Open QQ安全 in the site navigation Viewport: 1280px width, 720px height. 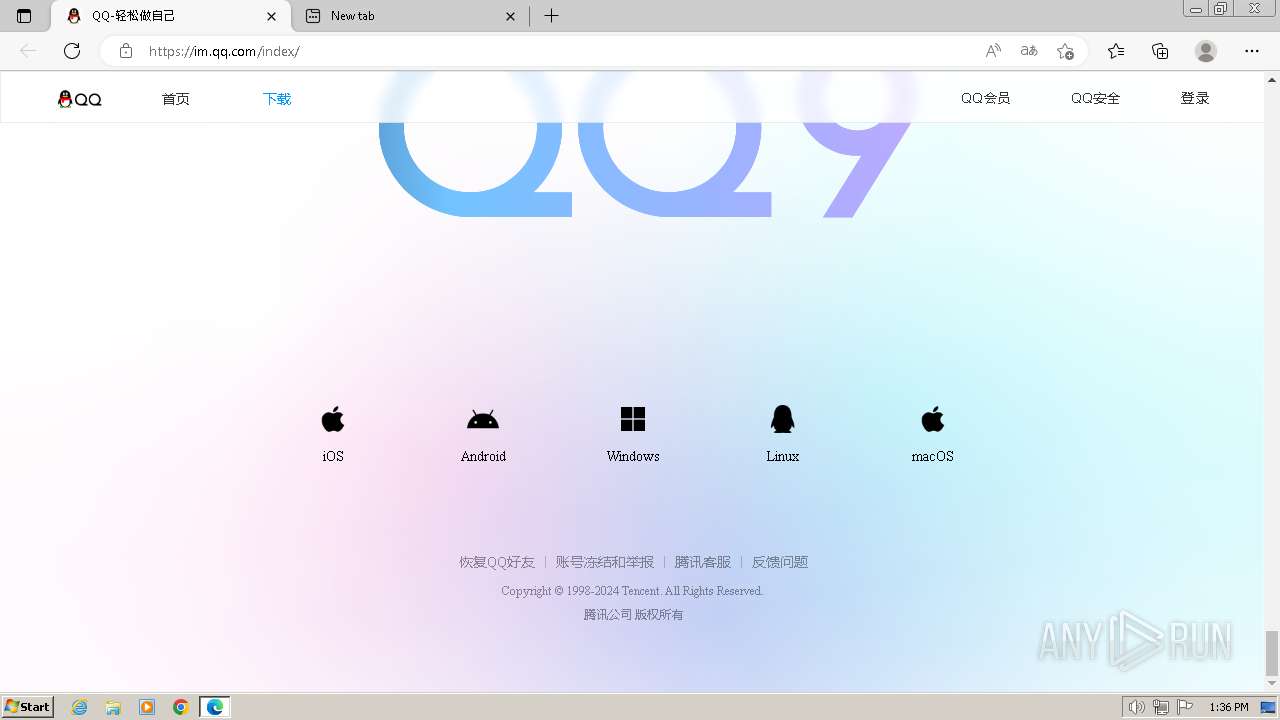[1095, 98]
